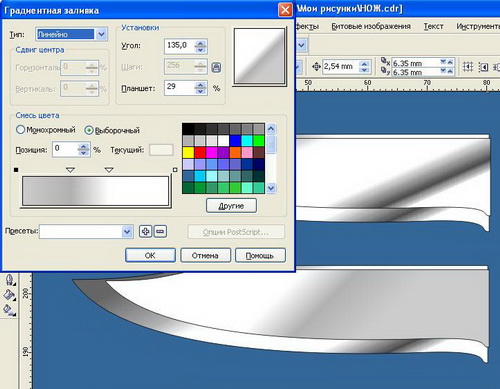The image size is (500, 389).
Task: Decrease the Позиция value
Action: 83,153
